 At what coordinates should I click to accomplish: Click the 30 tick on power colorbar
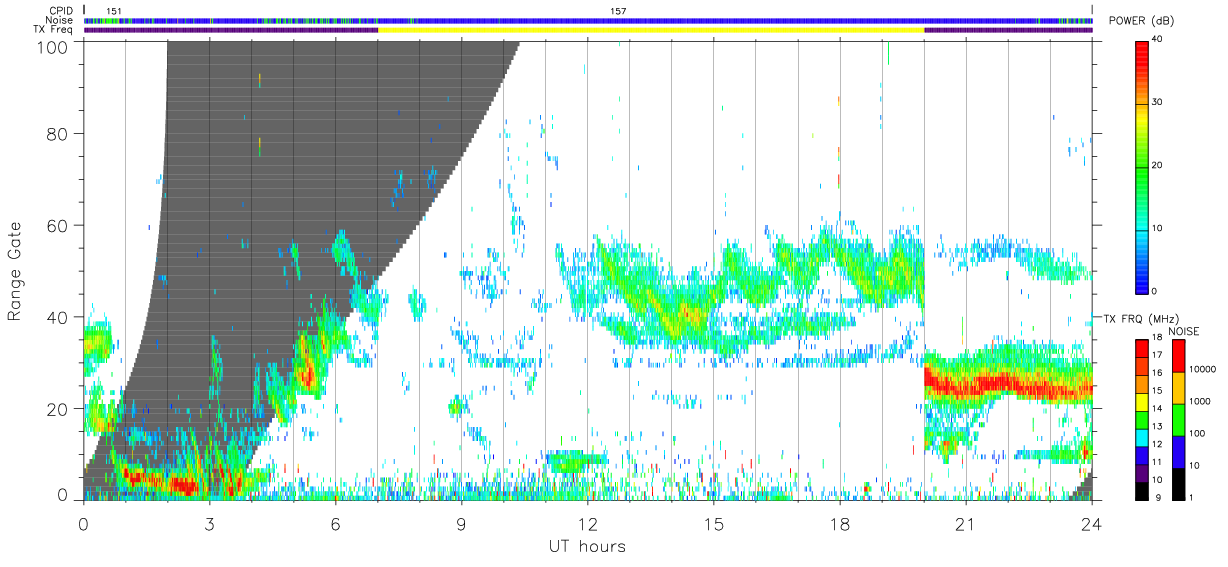pyautogui.click(x=1158, y=103)
